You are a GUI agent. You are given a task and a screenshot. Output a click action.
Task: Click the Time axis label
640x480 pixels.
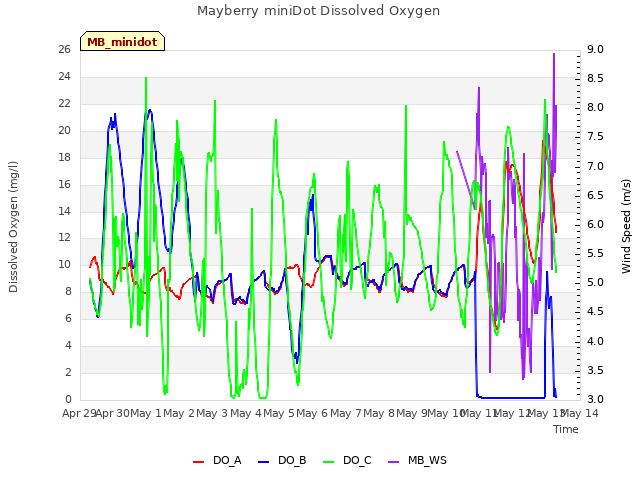tap(566, 429)
